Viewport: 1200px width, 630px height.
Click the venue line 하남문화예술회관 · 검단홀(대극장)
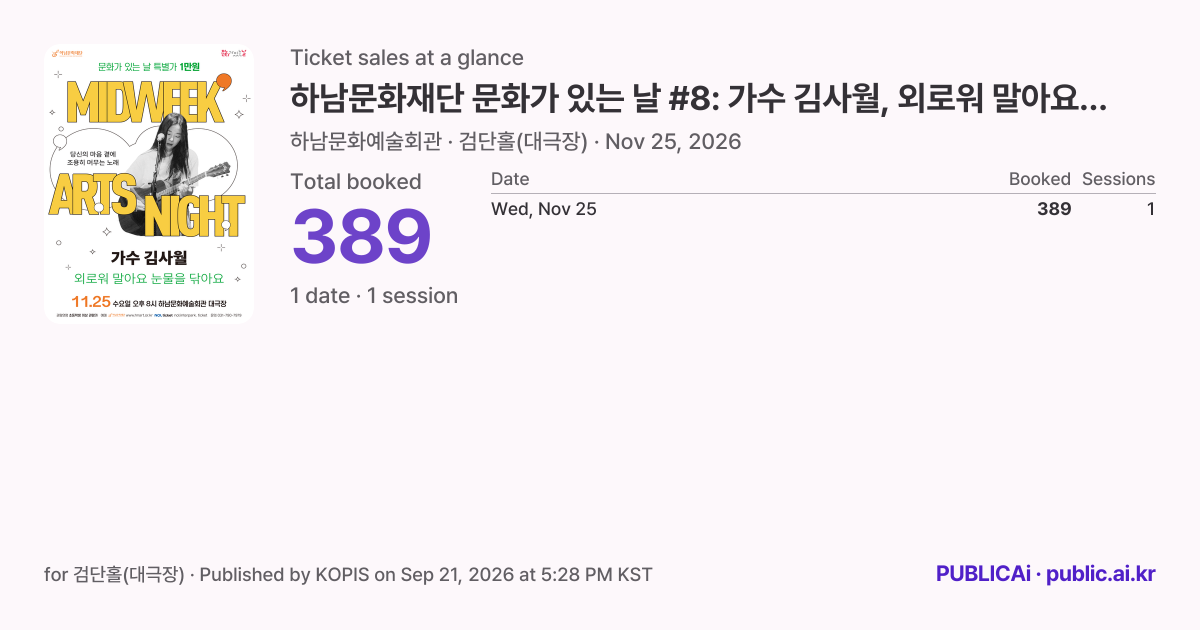point(439,141)
